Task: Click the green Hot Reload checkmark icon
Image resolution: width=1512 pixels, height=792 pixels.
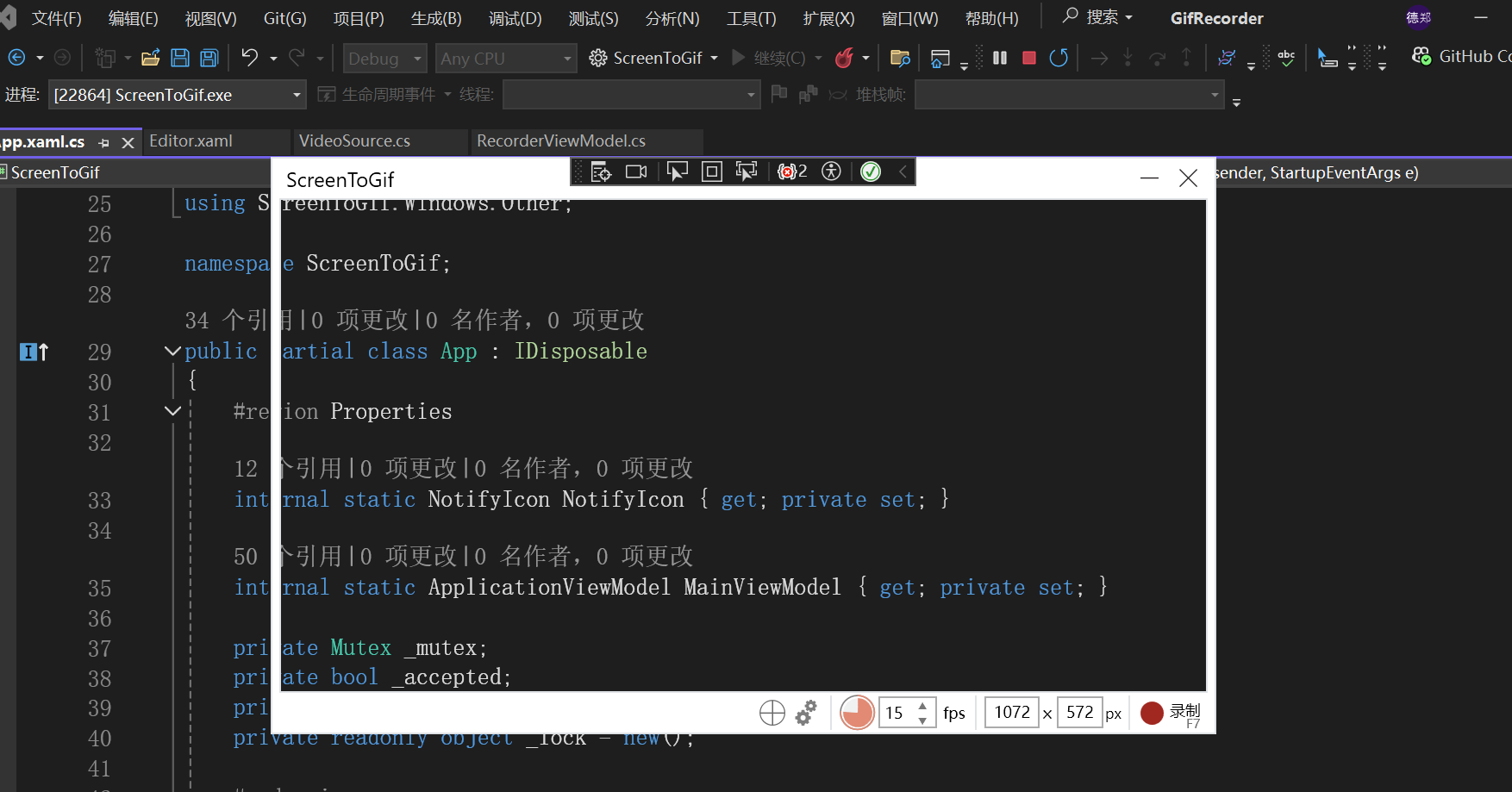Action: click(x=871, y=171)
